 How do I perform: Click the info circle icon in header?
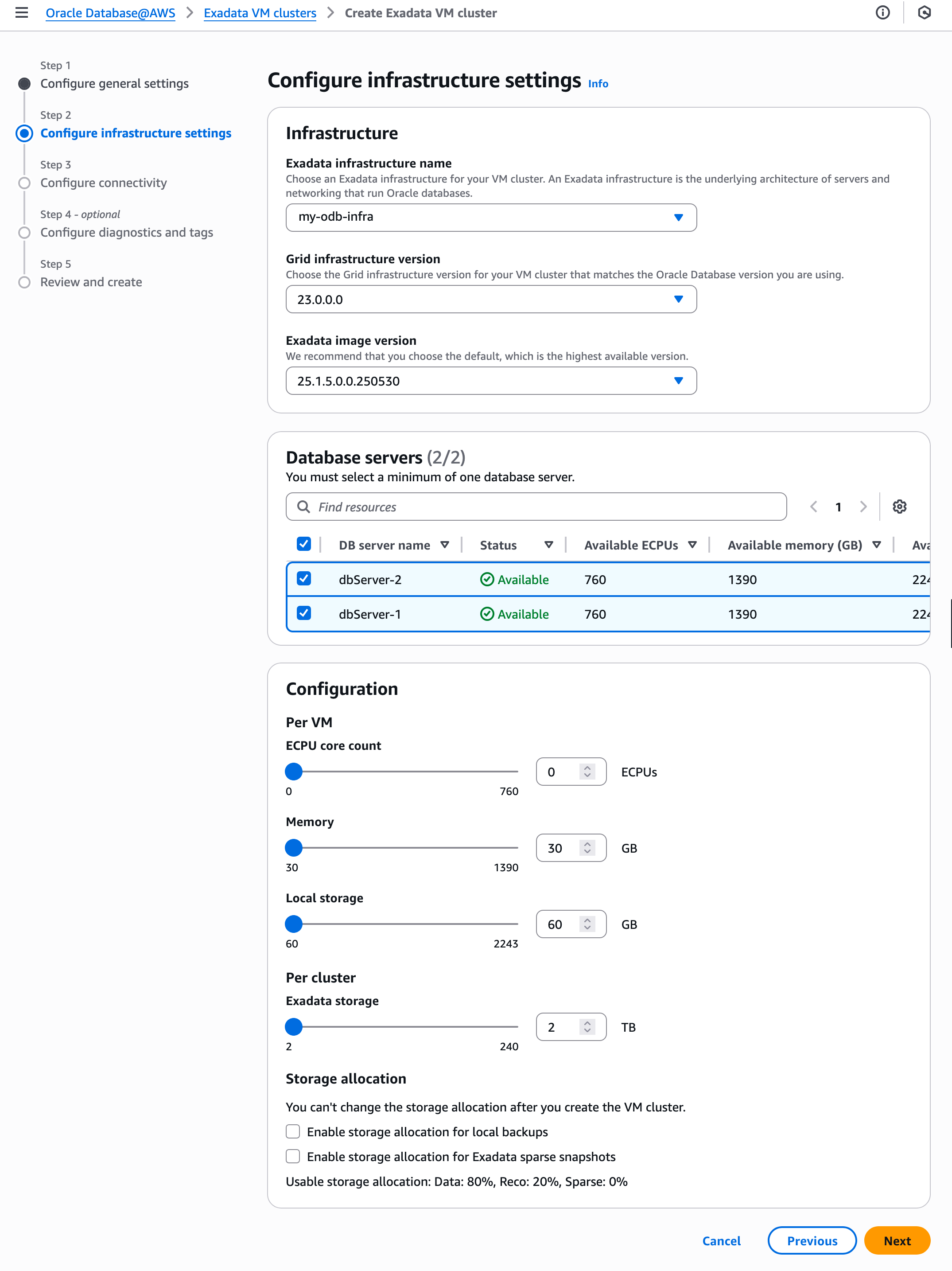click(882, 13)
